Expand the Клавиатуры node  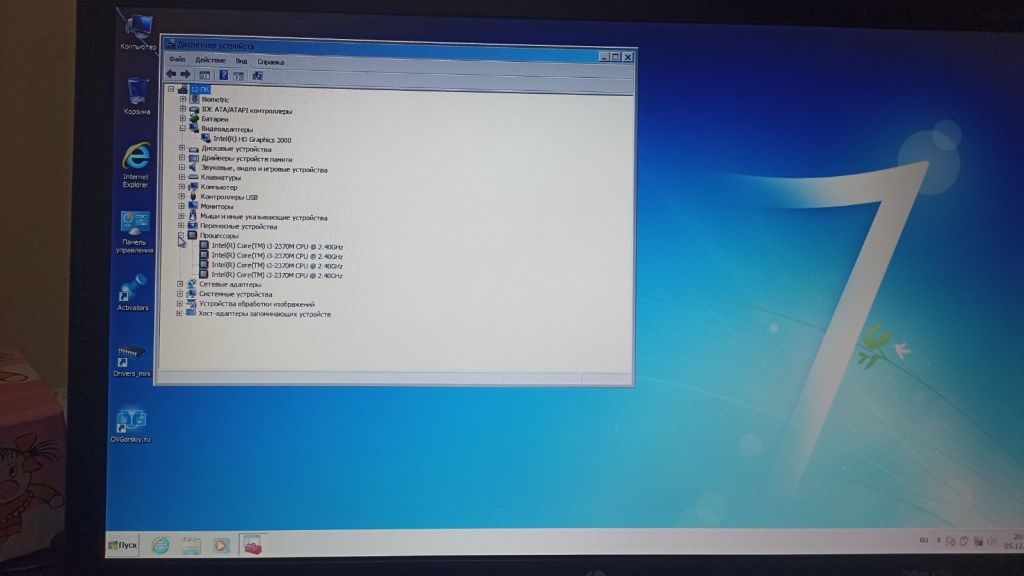[x=182, y=176]
